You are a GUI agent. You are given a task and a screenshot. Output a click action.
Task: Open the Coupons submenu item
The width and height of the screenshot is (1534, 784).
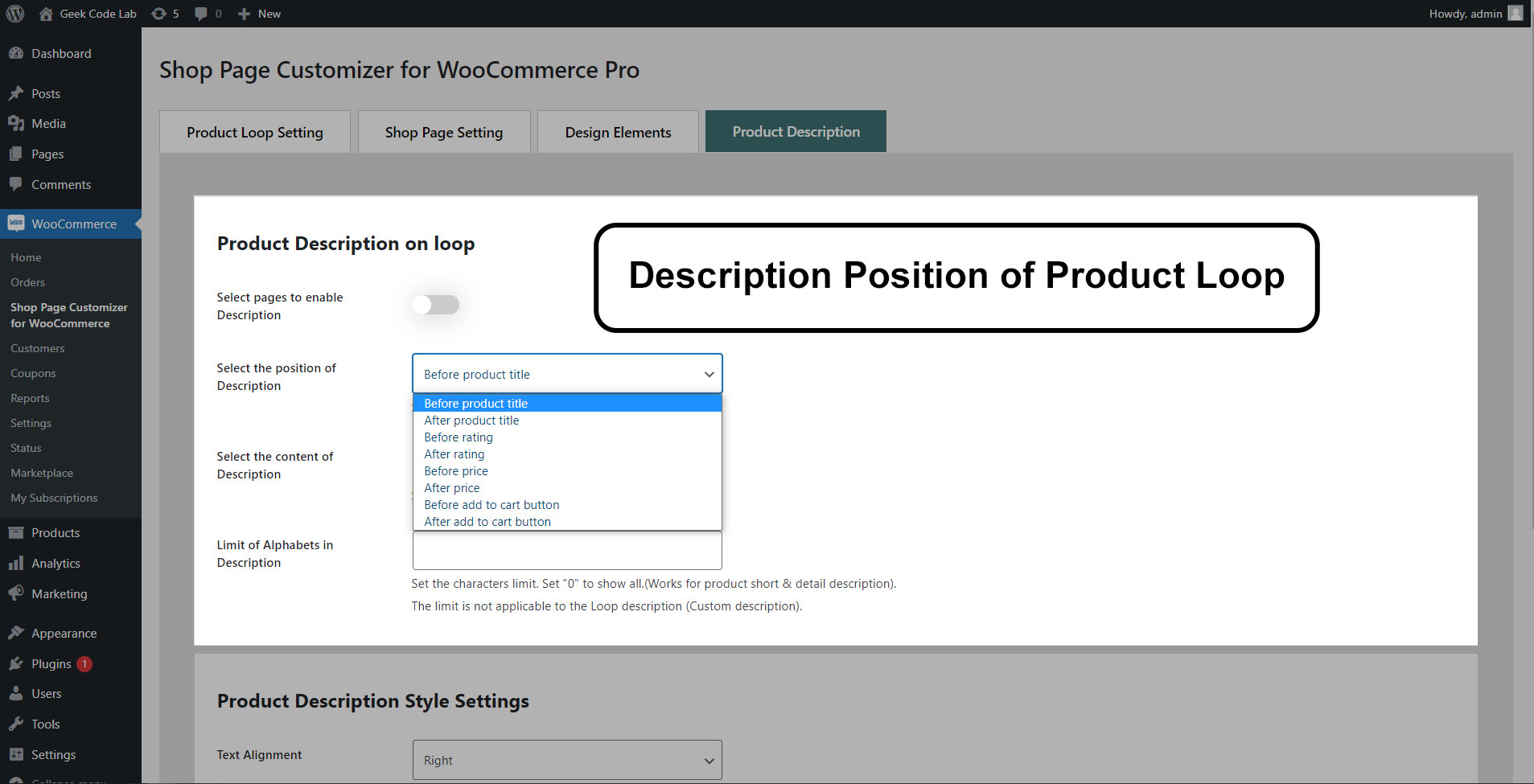(x=33, y=373)
